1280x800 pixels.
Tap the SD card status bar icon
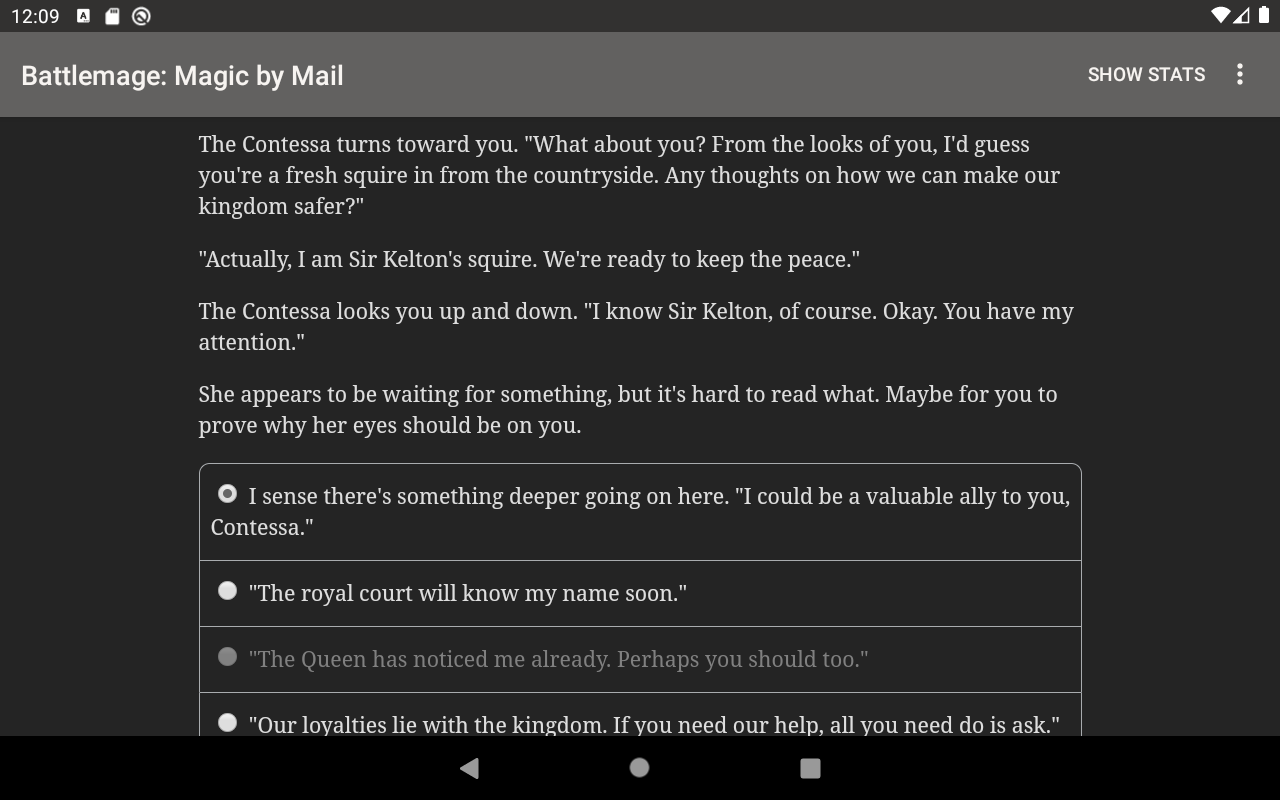coord(113,16)
